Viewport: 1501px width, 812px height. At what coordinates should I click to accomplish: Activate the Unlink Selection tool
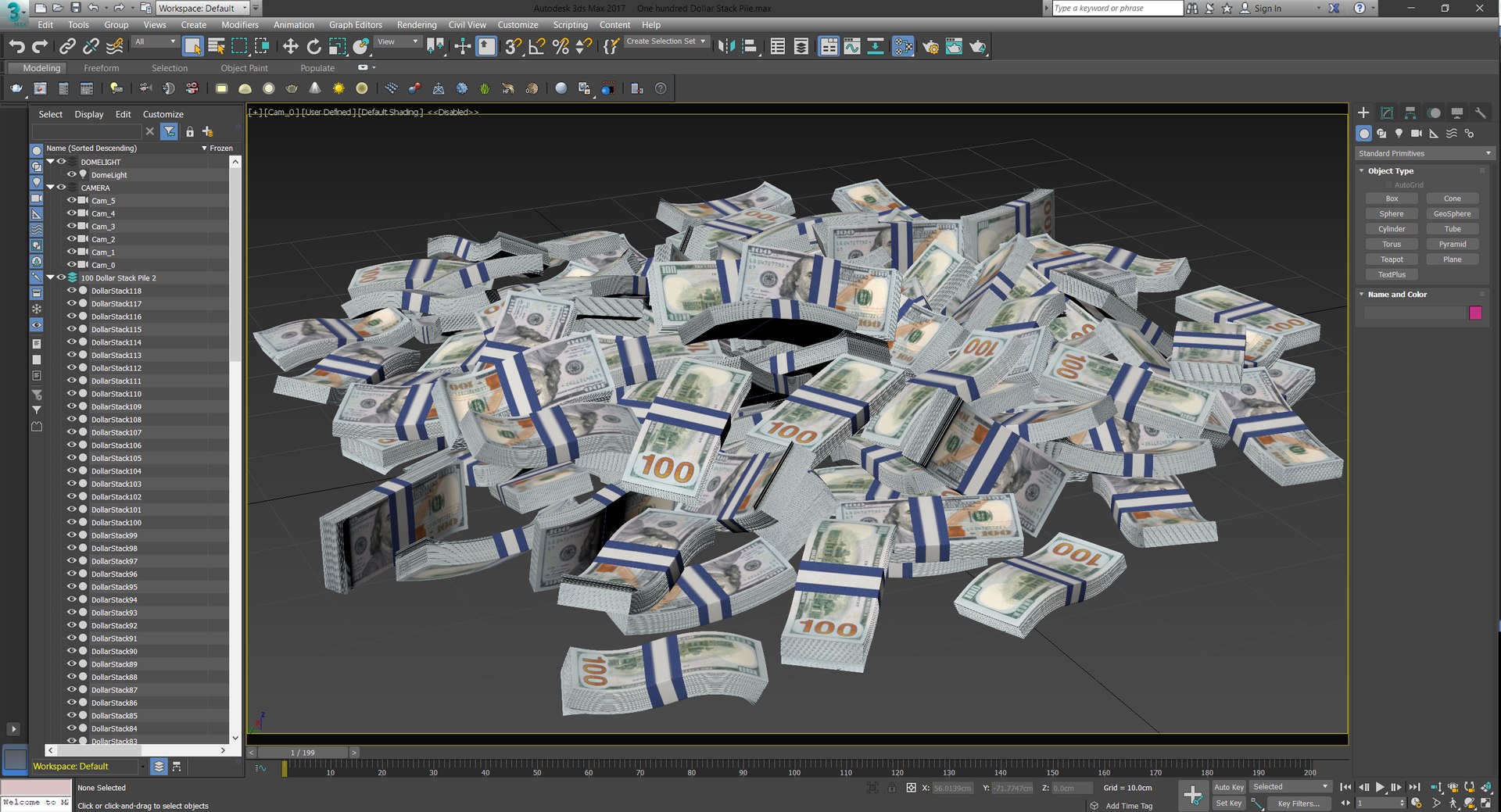click(x=91, y=47)
